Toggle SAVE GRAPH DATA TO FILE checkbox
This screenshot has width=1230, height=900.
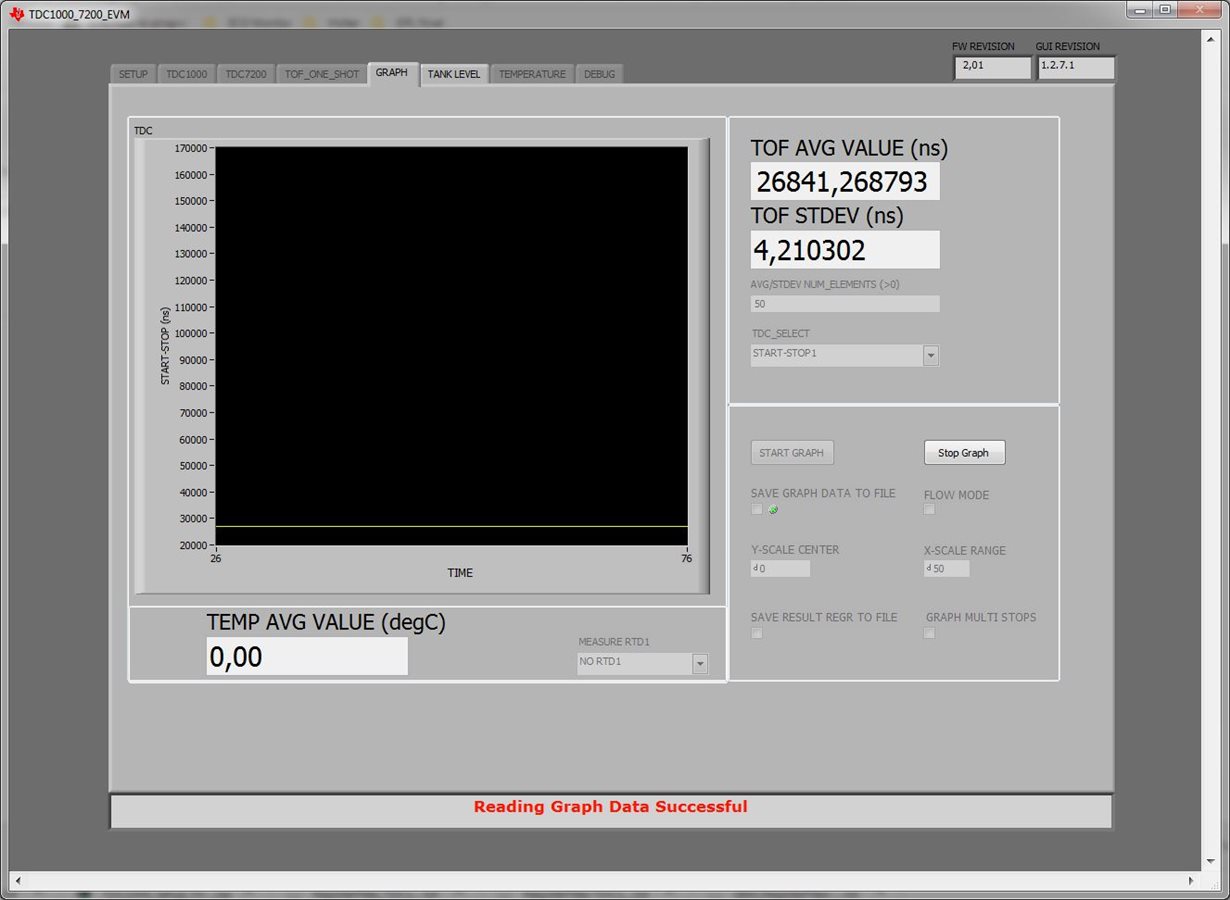pos(757,509)
